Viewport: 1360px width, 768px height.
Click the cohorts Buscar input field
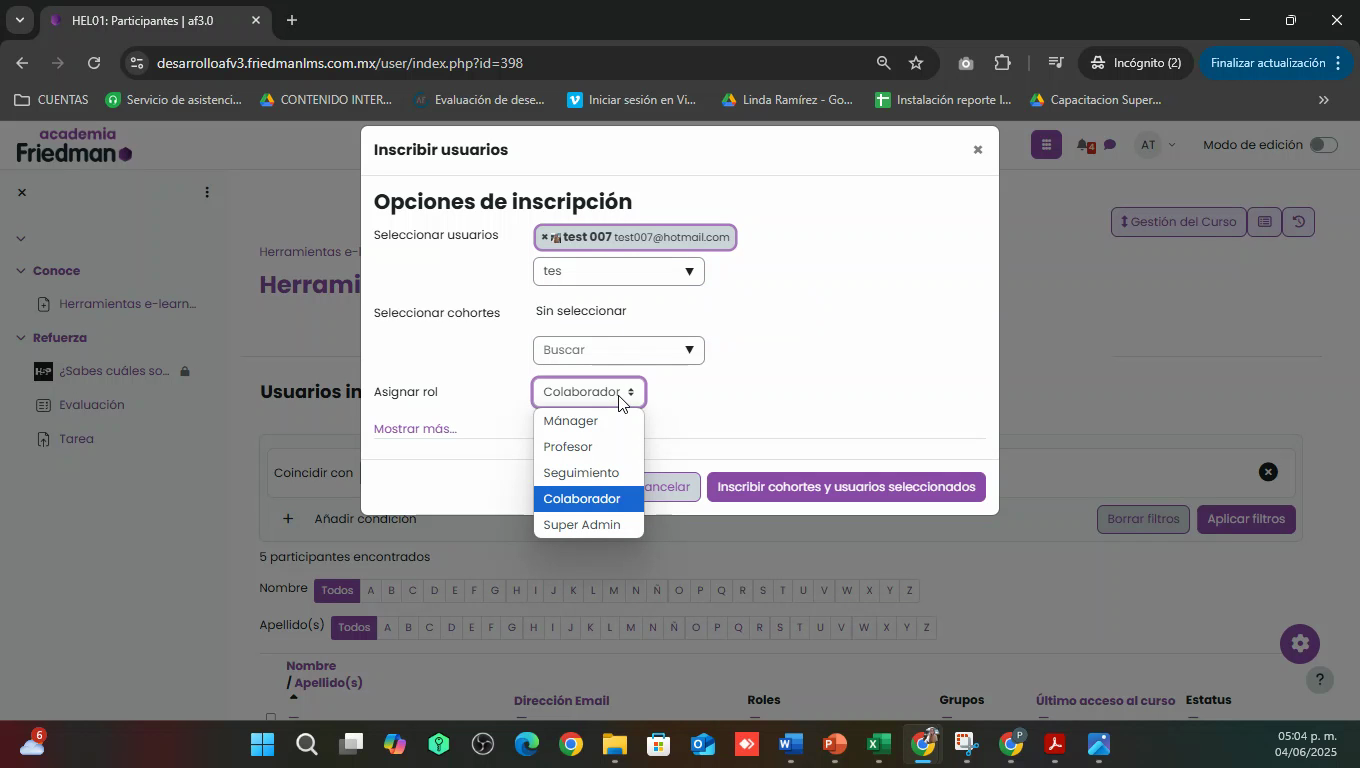(x=609, y=350)
